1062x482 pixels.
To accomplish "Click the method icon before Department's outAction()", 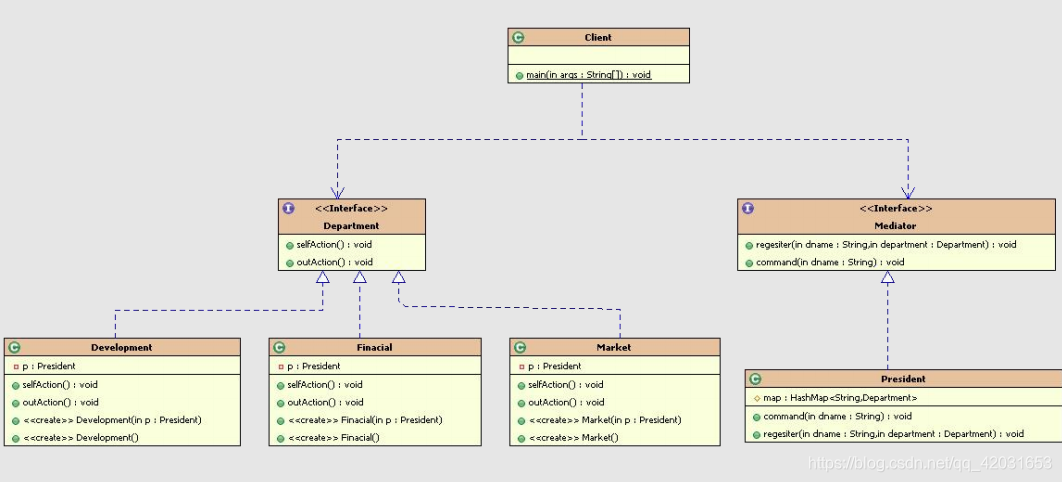I will tap(289, 263).
